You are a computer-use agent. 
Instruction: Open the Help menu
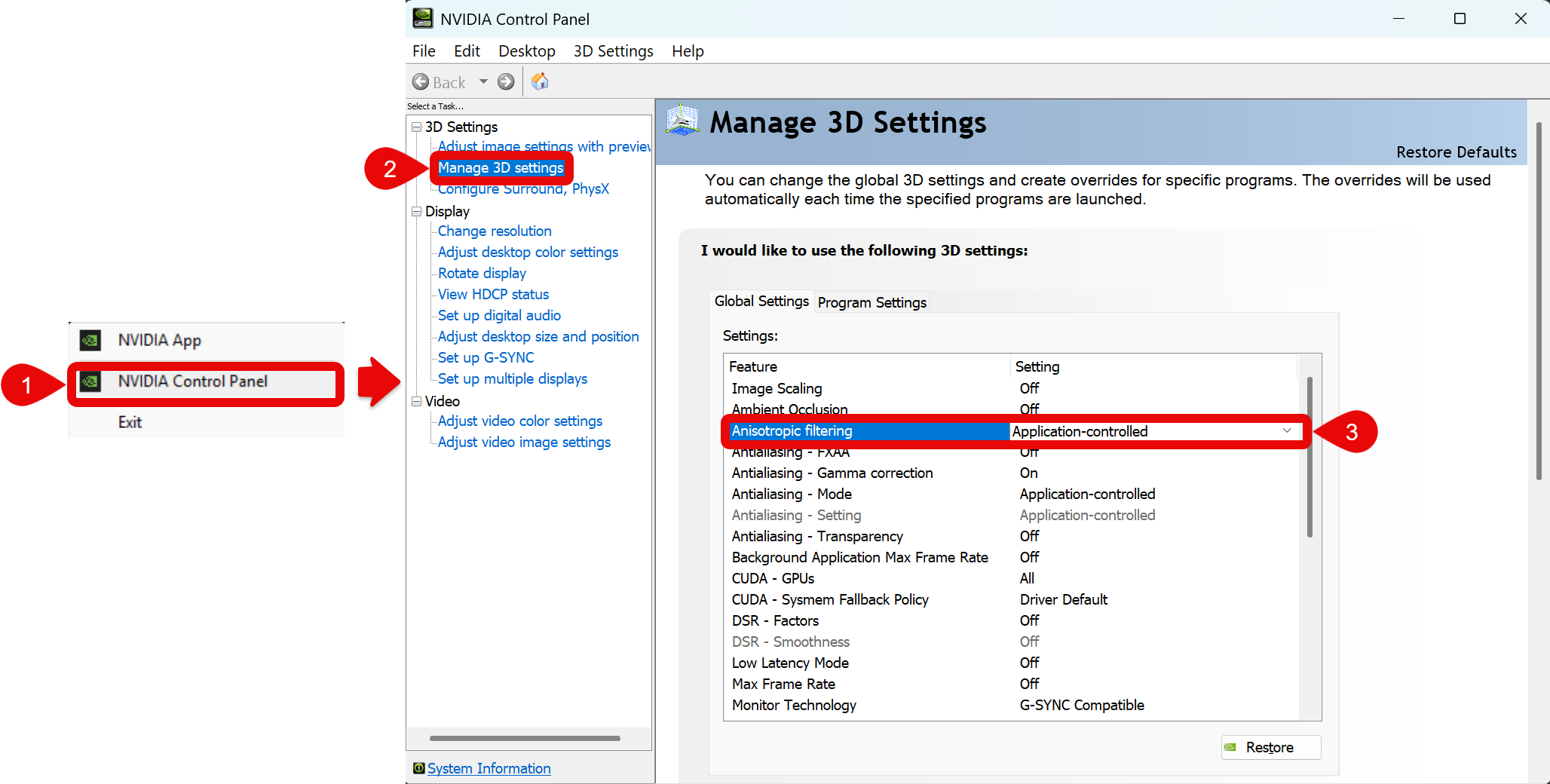(688, 51)
